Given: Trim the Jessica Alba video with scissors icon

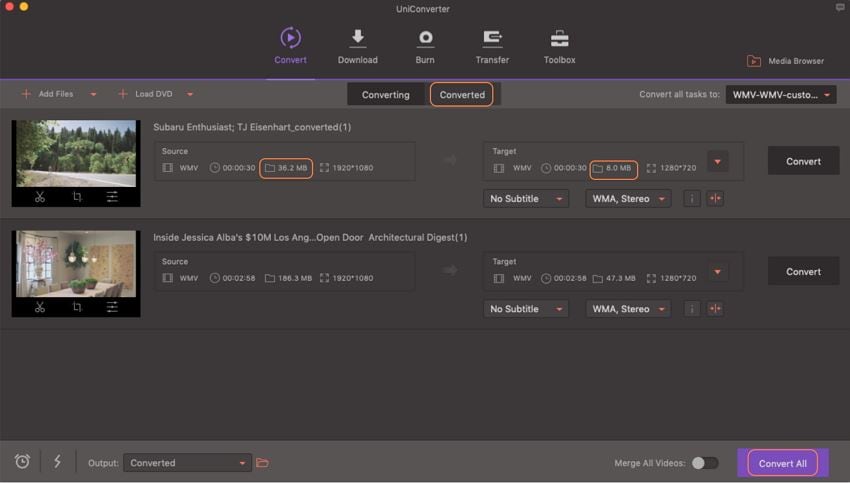Looking at the screenshot, I should point(40,307).
